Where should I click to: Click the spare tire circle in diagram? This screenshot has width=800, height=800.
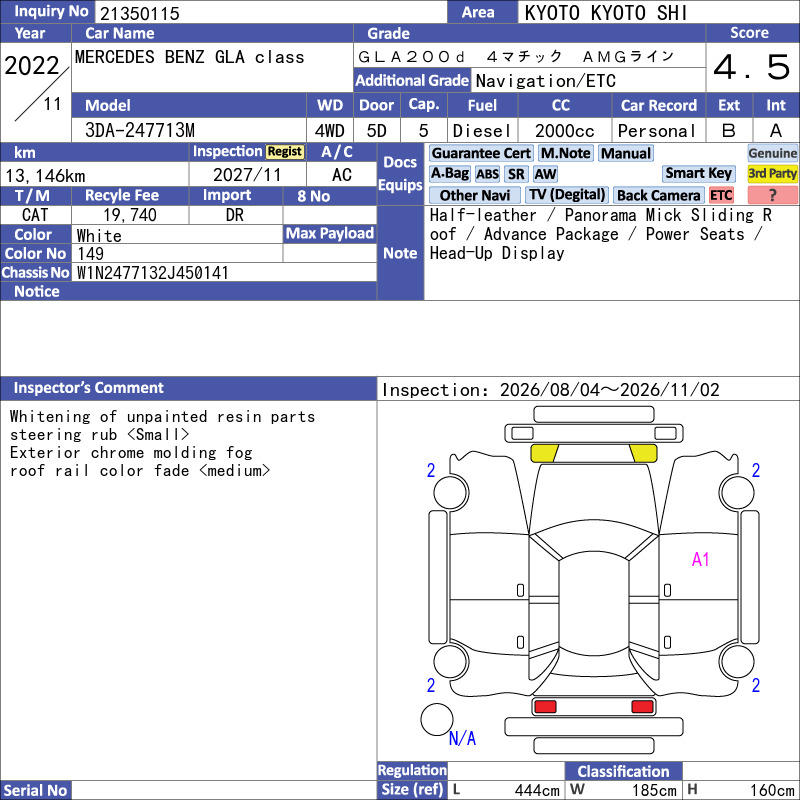[x=437, y=719]
